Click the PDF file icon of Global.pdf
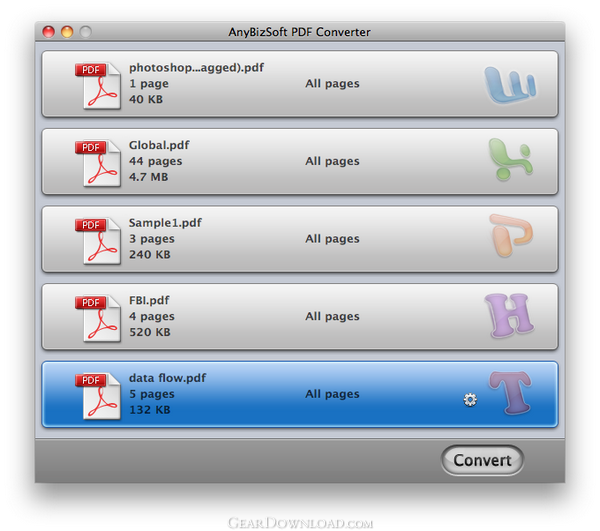The width and height of the screenshot is (600, 531). click(x=98, y=163)
